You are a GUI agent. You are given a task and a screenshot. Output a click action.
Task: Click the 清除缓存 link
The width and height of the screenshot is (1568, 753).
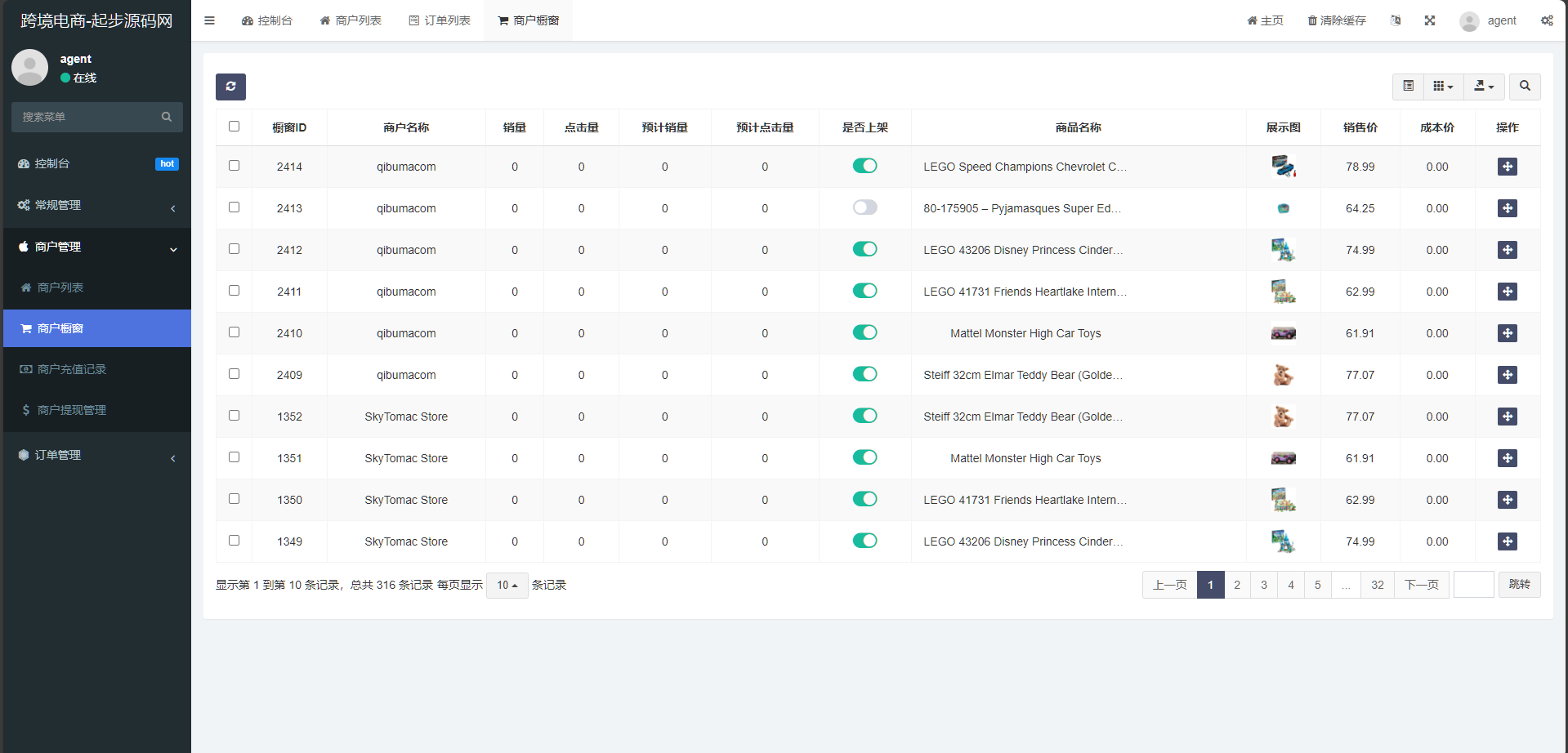pyautogui.click(x=1337, y=20)
